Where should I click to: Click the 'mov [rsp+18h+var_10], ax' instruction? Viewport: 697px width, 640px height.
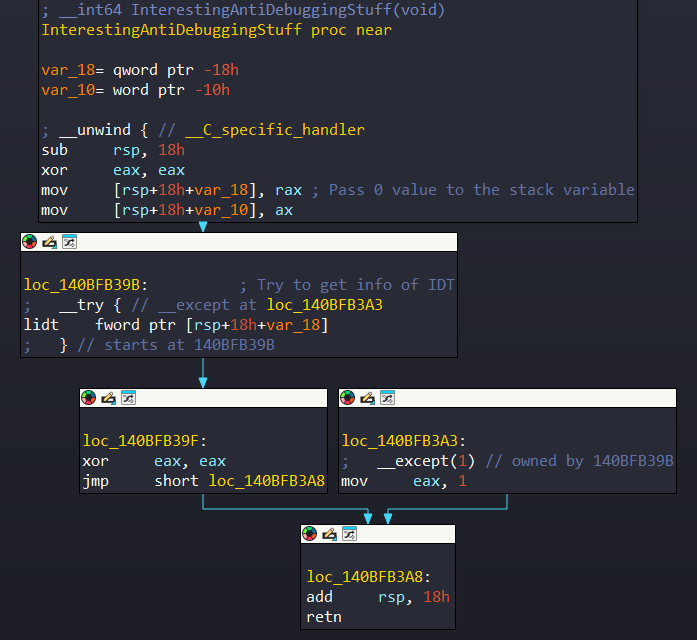click(x=167, y=210)
